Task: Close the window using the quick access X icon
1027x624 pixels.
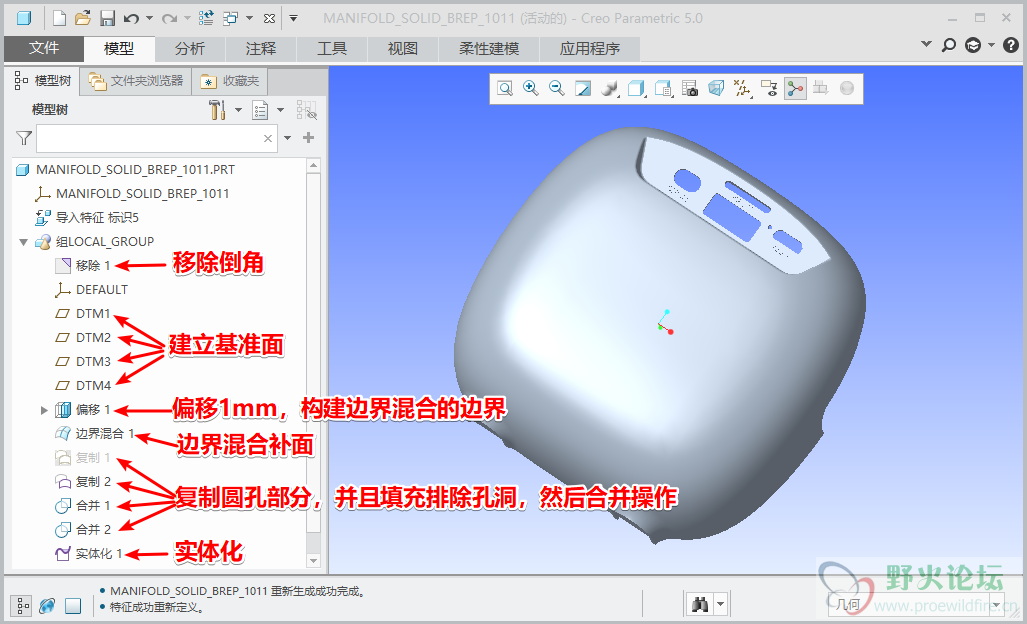Action: tap(269, 18)
